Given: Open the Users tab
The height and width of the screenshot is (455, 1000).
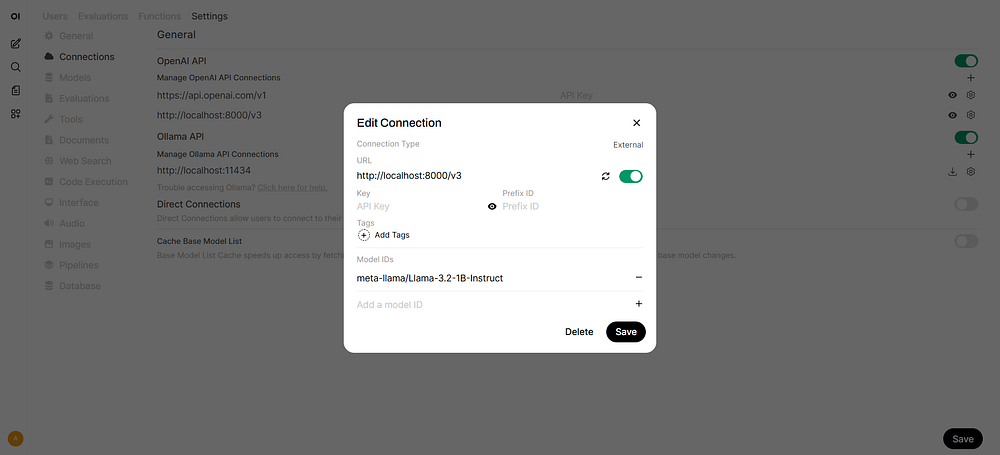Looking at the screenshot, I should point(55,16).
